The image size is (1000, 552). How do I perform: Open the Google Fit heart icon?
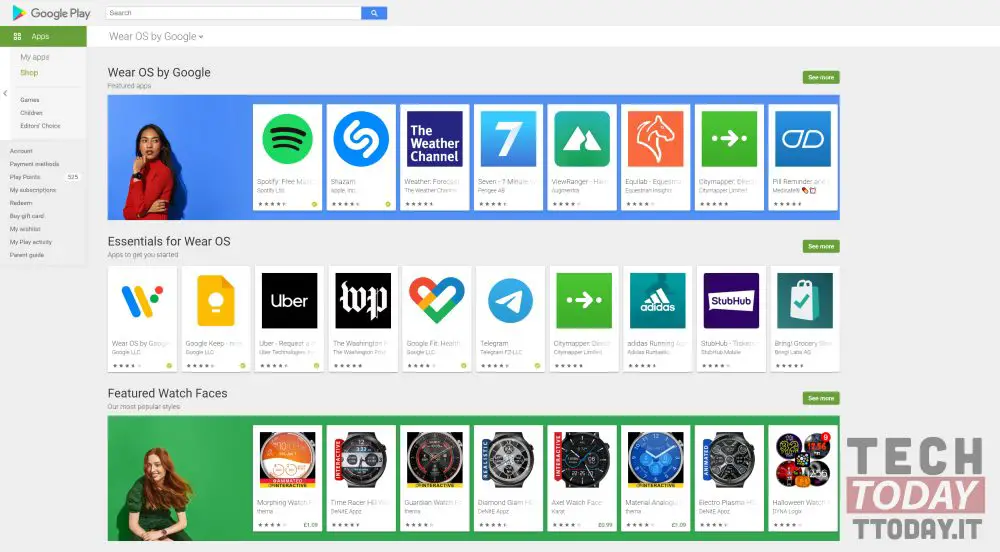coord(437,301)
